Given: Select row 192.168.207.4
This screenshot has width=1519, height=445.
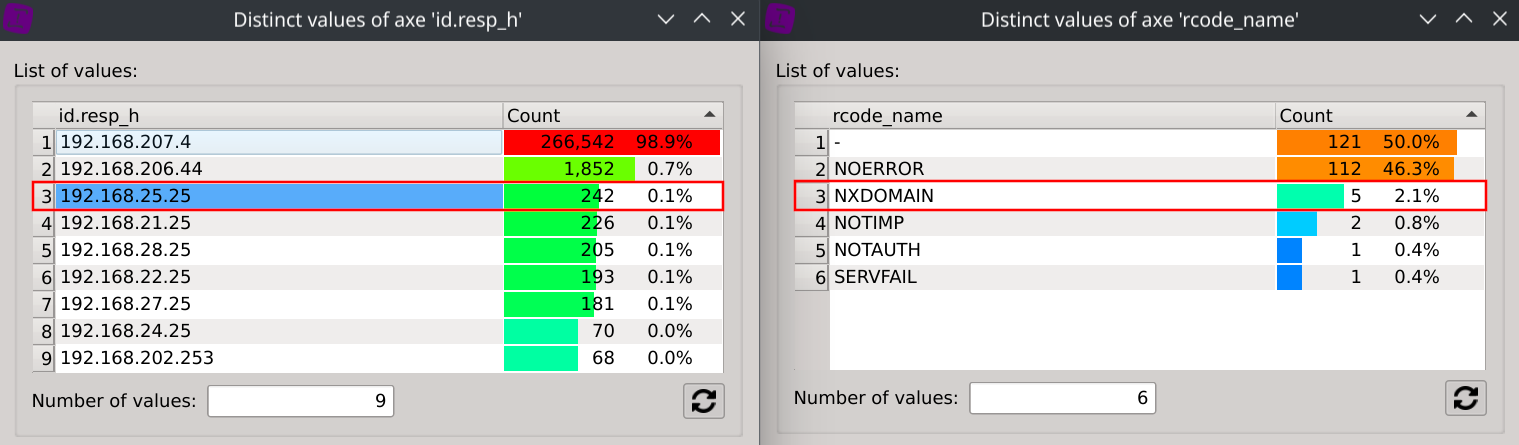Looking at the screenshot, I should click(278, 142).
